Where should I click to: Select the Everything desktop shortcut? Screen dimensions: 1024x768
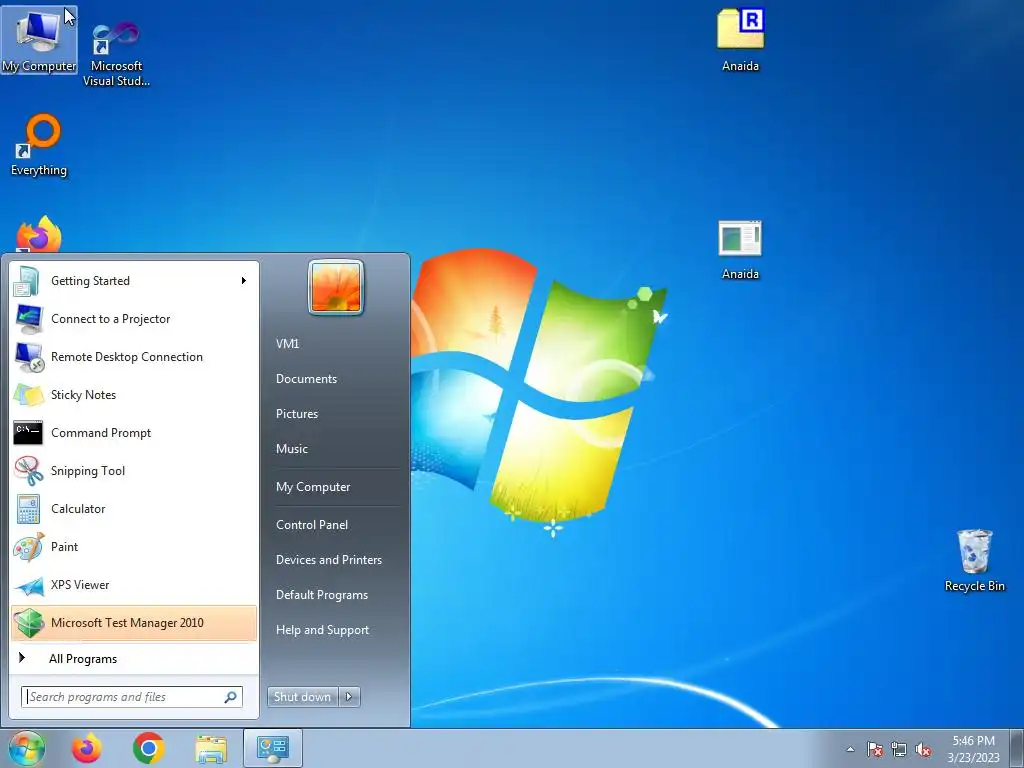(x=39, y=145)
